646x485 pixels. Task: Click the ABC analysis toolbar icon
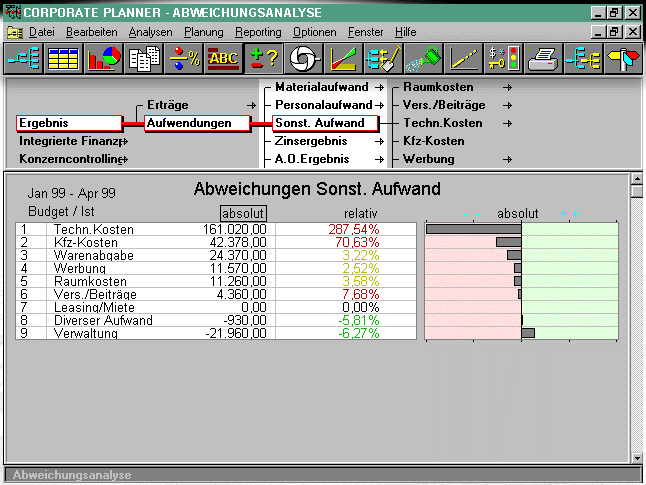(x=223, y=59)
